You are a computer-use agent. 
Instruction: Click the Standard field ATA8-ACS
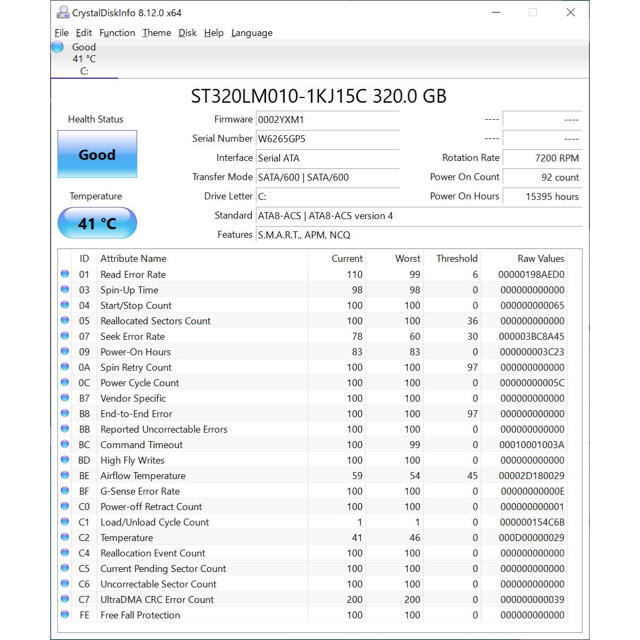419,216
